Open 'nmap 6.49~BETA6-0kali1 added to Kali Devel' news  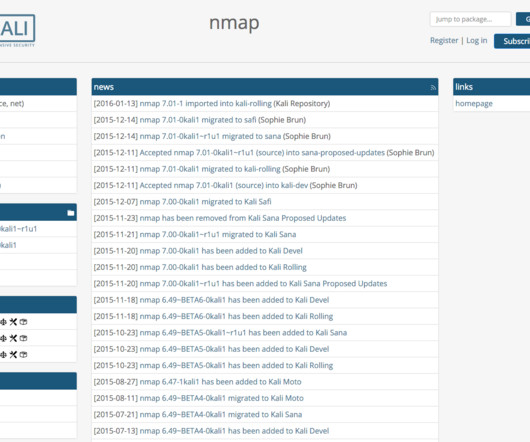(234, 300)
